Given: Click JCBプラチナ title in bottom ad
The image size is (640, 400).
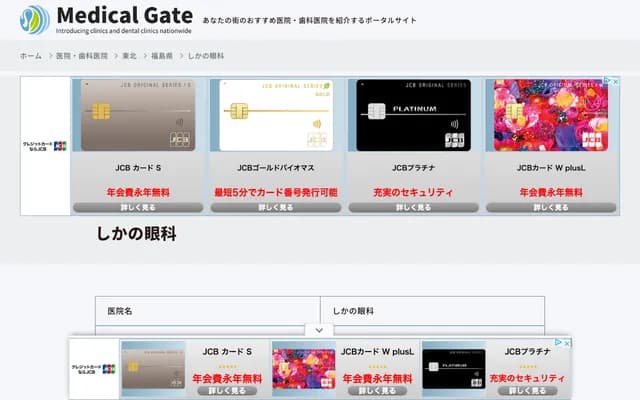Looking at the screenshot, I should (527, 351).
